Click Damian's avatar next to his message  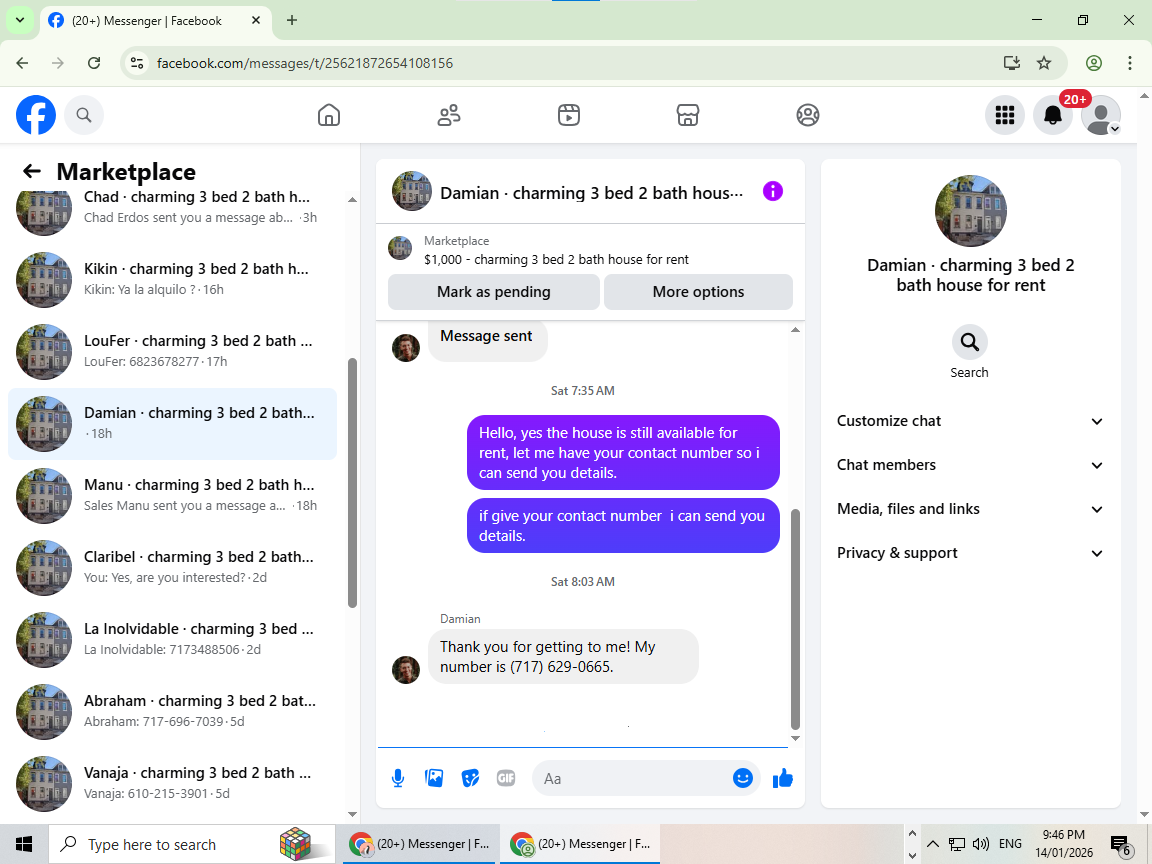[406, 669]
